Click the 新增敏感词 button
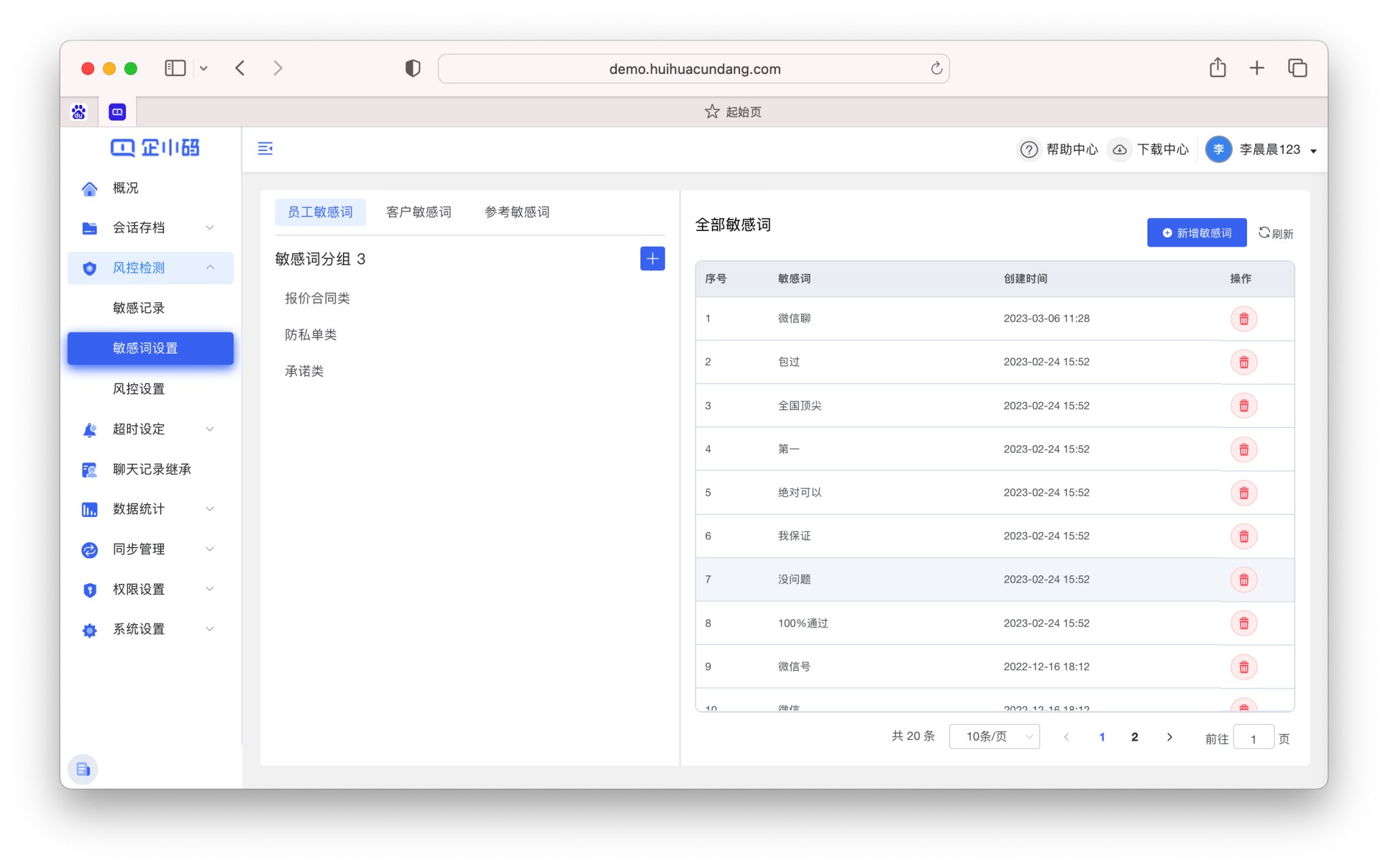1388x868 pixels. (x=1196, y=232)
